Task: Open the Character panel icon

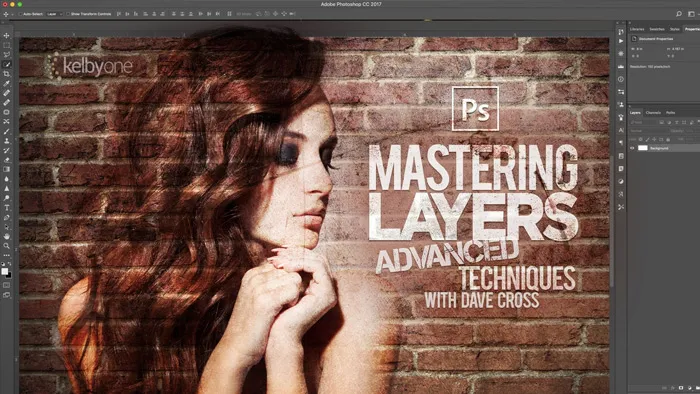Action: tap(621, 130)
